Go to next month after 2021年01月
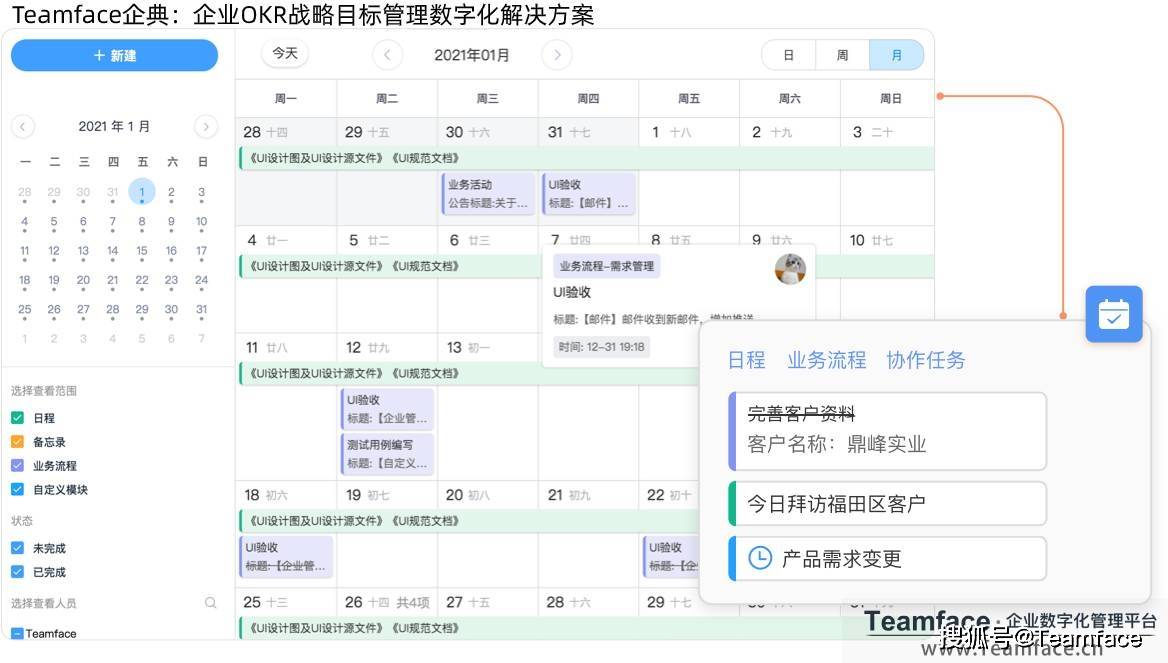The image size is (1168, 663). (x=556, y=54)
